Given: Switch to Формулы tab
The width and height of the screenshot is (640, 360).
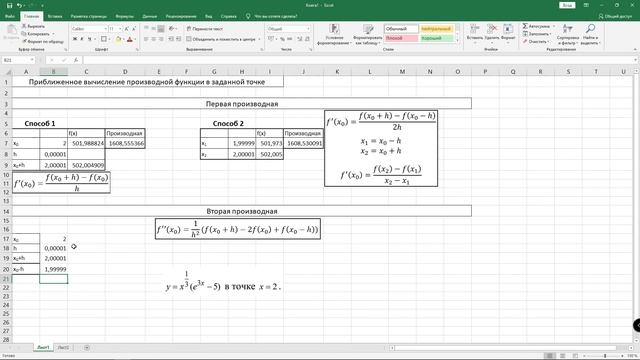Looking at the screenshot, I should coord(124,16).
